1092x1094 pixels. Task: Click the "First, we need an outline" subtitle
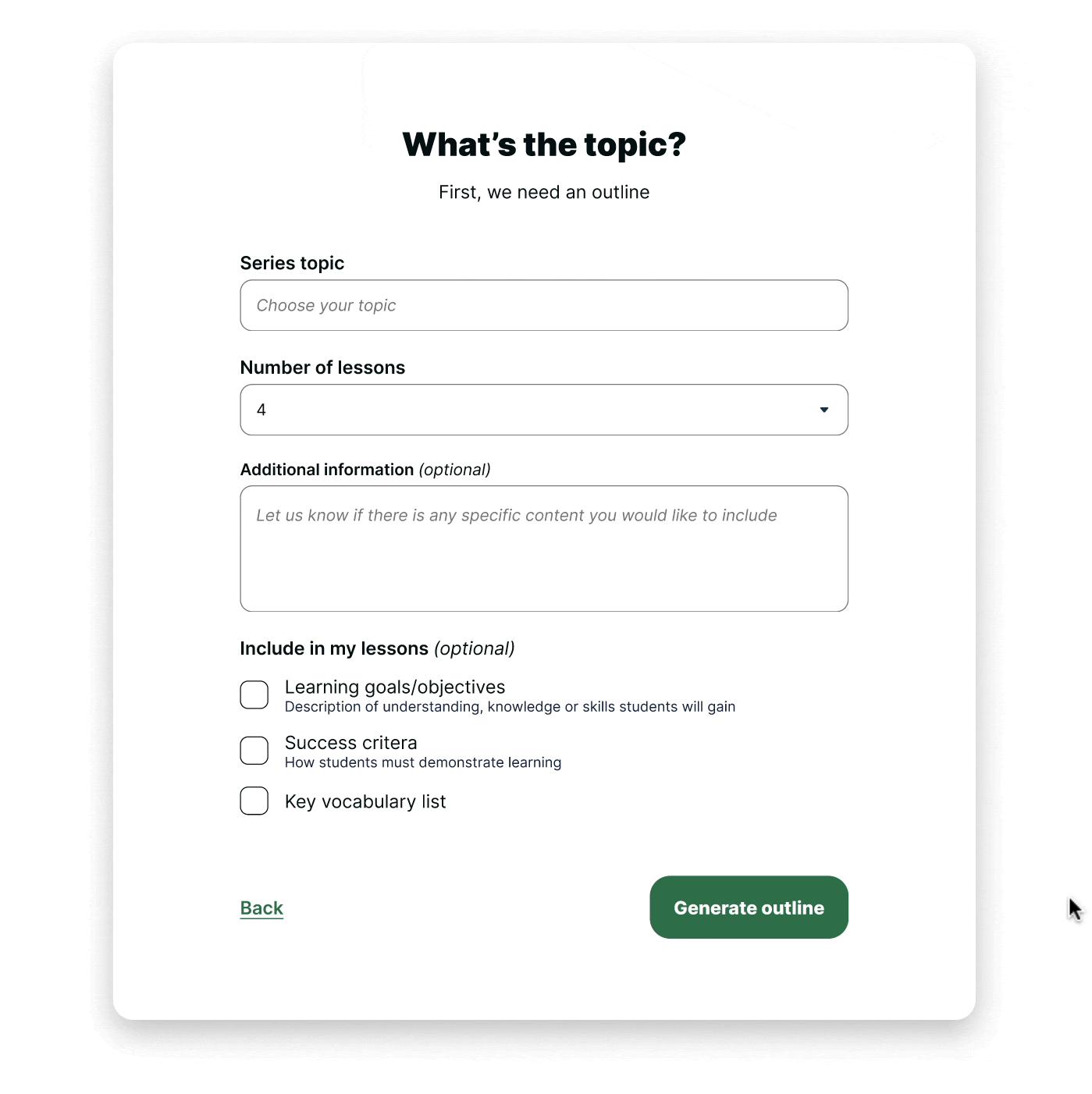pyautogui.click(x=544, y=192)
